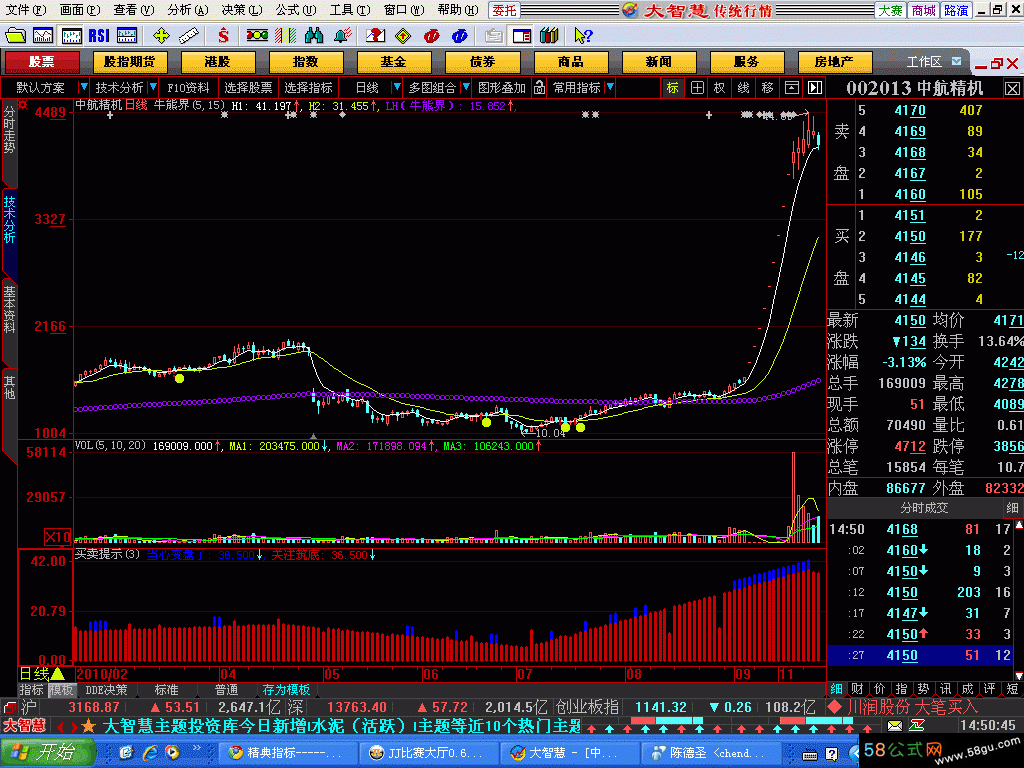Screen dimensions: 1024x768
Task: Open the 默认方案 dropdown arrow
Action: tap(83, 87)
